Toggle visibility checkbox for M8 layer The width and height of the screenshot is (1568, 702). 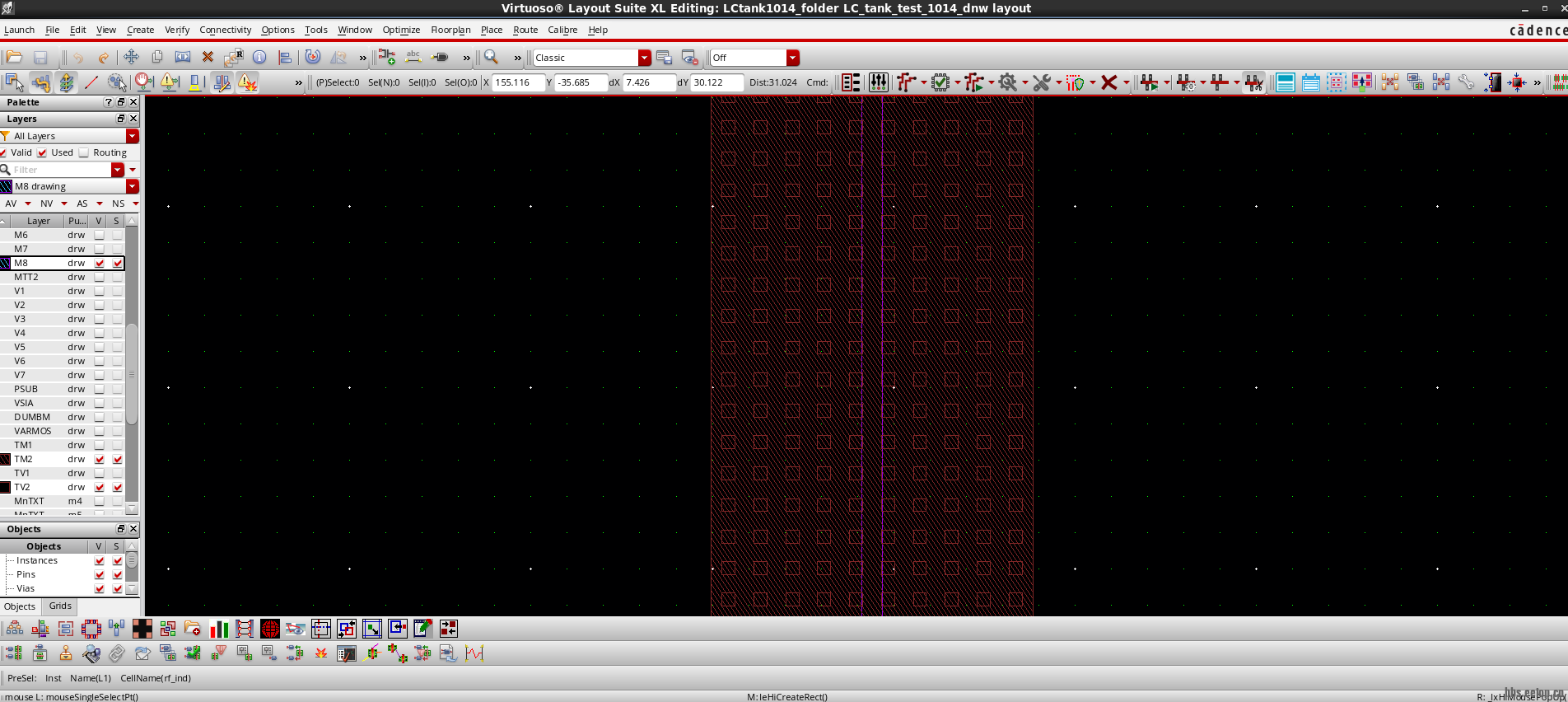(100, 264)
